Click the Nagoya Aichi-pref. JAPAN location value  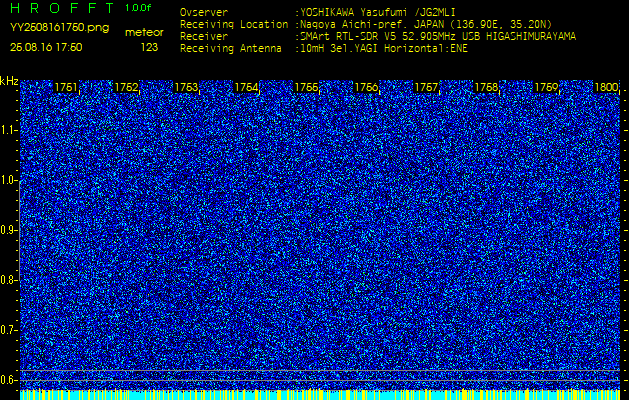click(425, 24)
